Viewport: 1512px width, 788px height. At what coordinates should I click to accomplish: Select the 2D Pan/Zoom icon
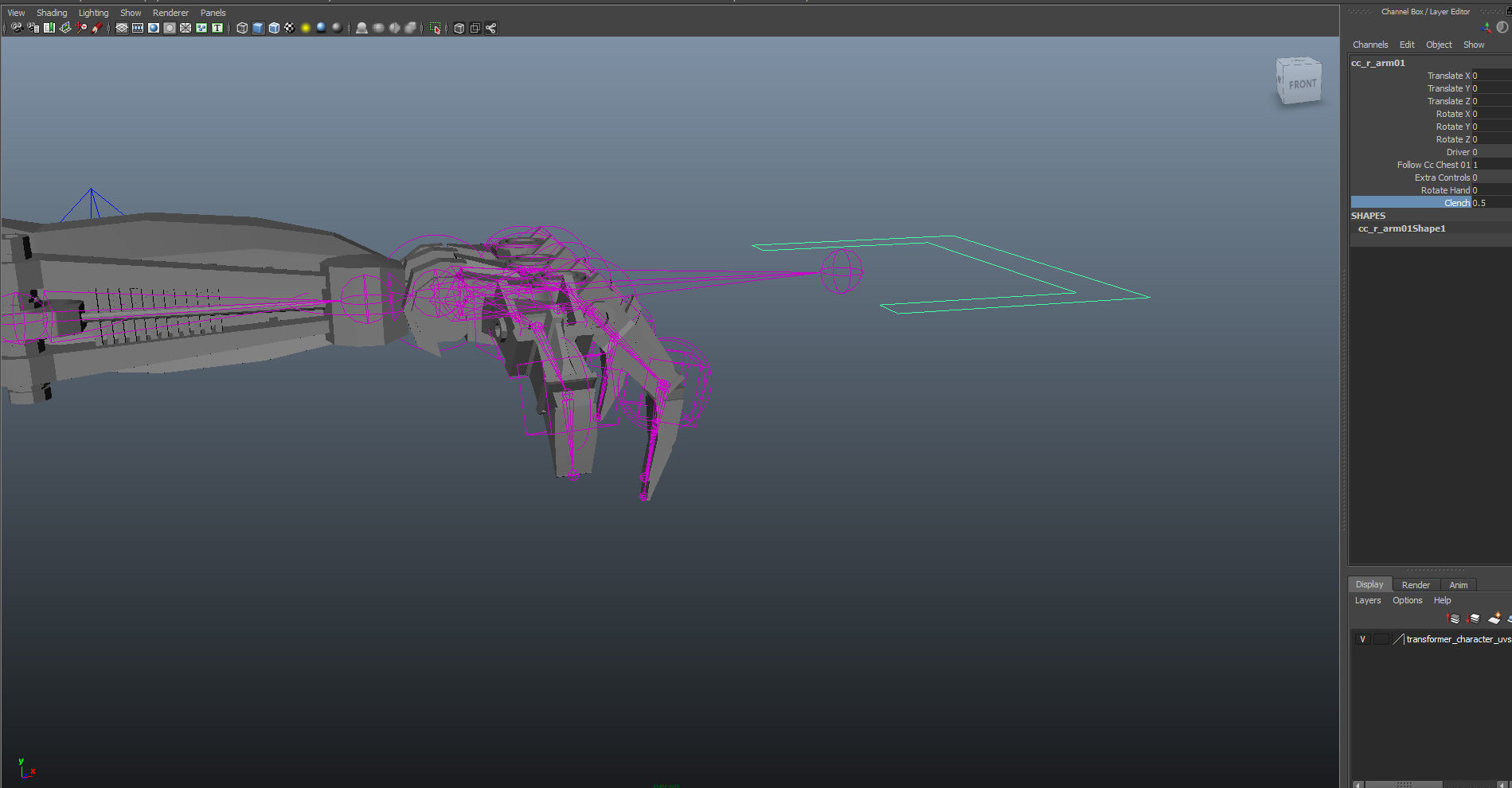click(x=81, y=28)
